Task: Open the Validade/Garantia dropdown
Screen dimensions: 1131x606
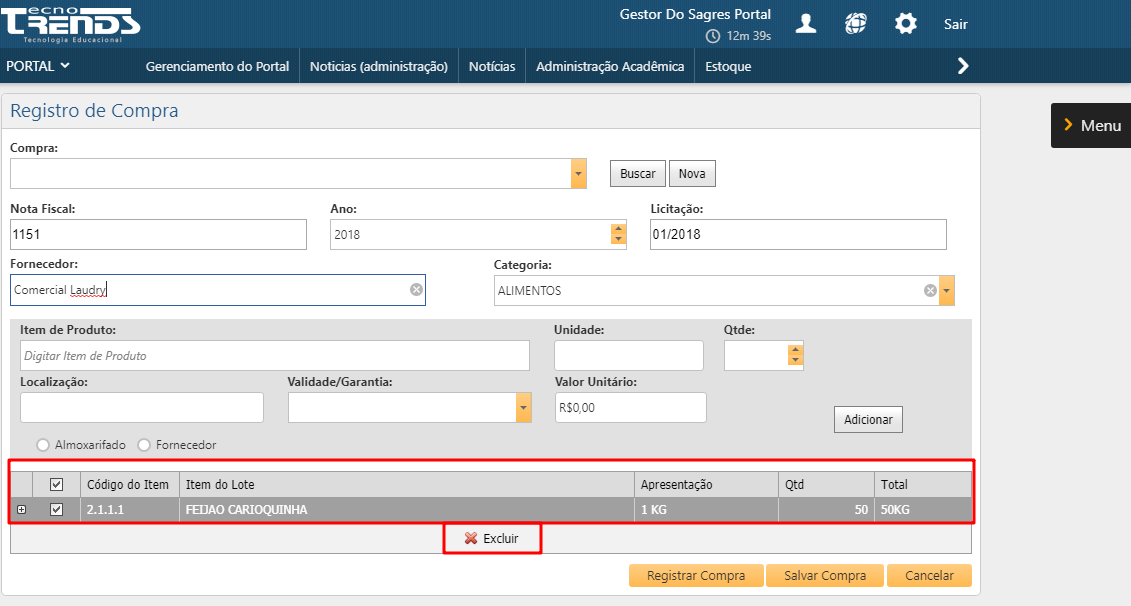Action: [523, 407]
